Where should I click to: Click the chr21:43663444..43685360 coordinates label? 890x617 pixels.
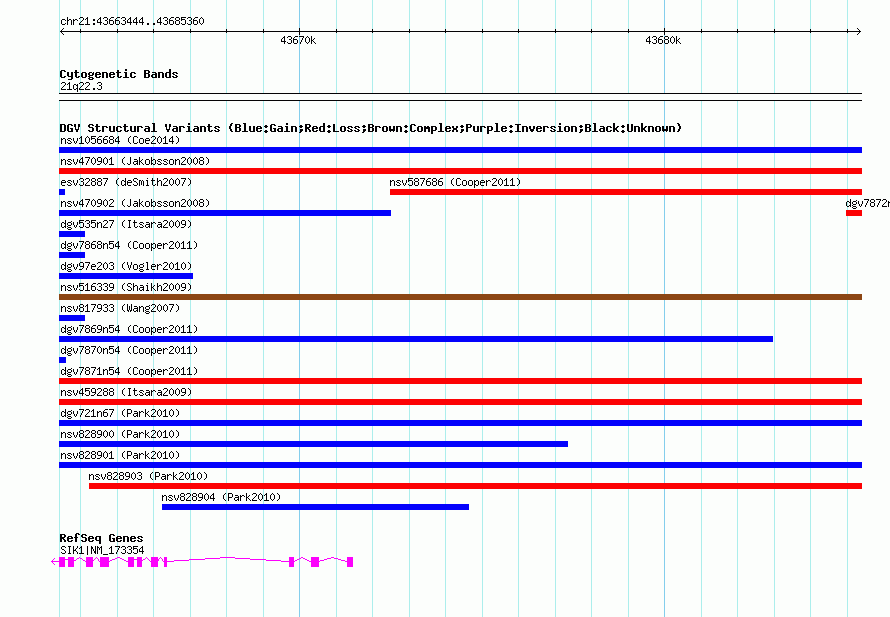click(x=132, y=21)
